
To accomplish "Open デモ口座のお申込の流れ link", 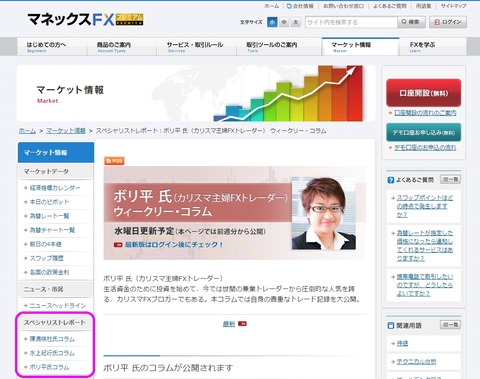I will pos(425,148).
